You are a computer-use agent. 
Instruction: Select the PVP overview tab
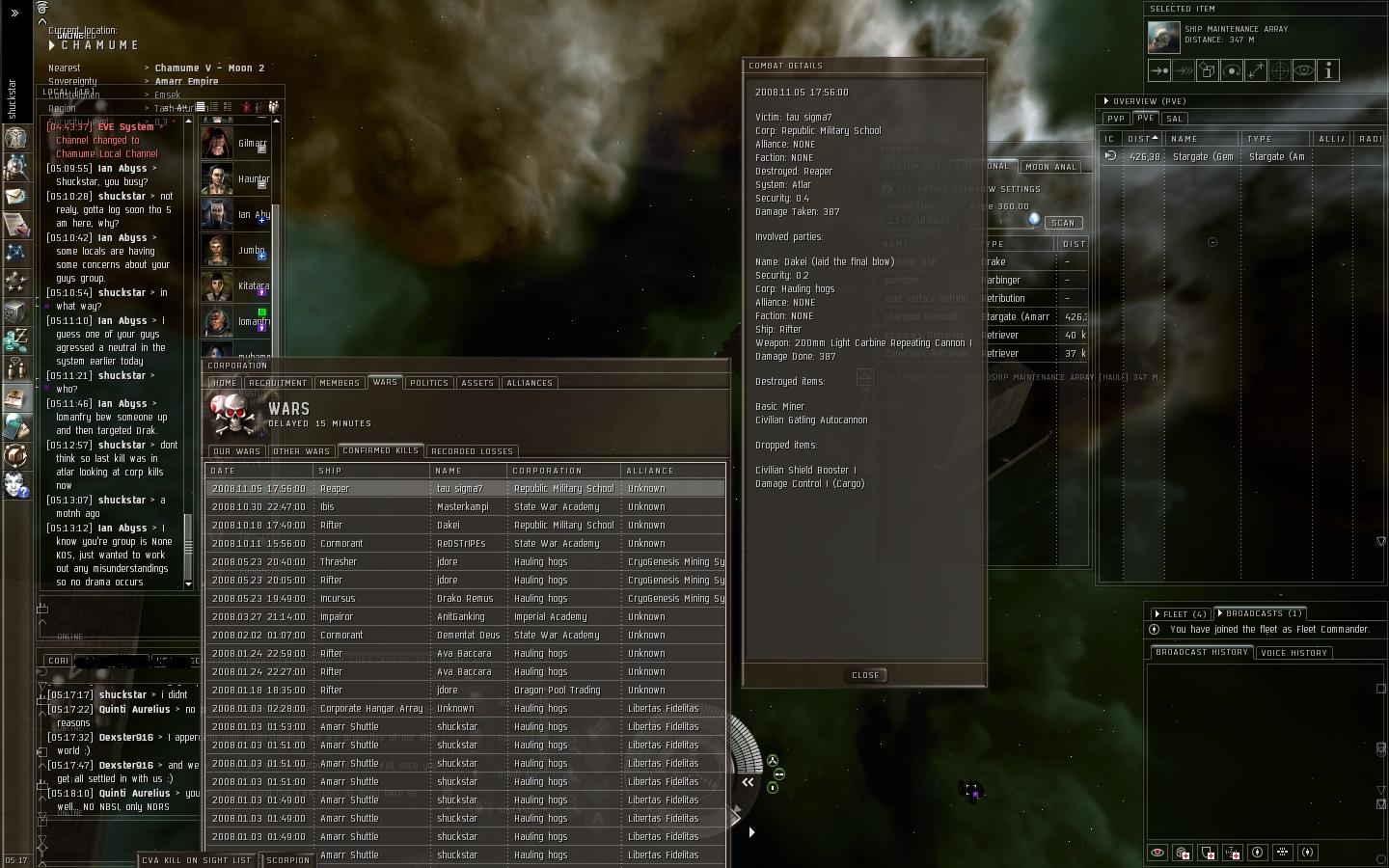coord(1116,119)
